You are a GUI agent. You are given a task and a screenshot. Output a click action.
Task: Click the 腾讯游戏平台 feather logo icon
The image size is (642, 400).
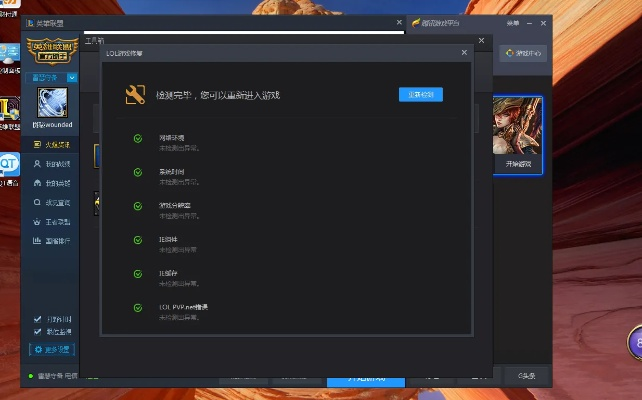[416, 23]
